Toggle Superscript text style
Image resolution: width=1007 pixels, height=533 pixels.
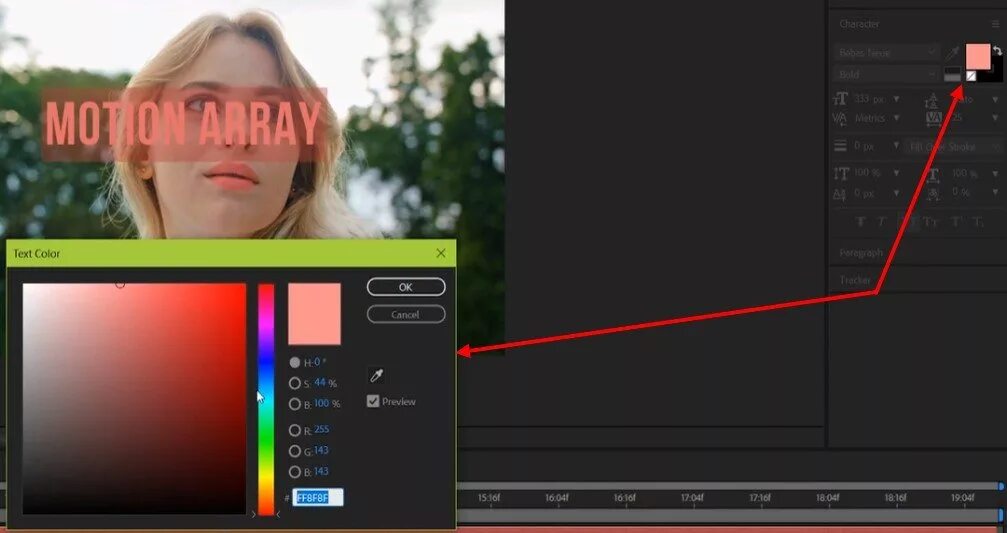pyautogui.click(x=956, y=222)
